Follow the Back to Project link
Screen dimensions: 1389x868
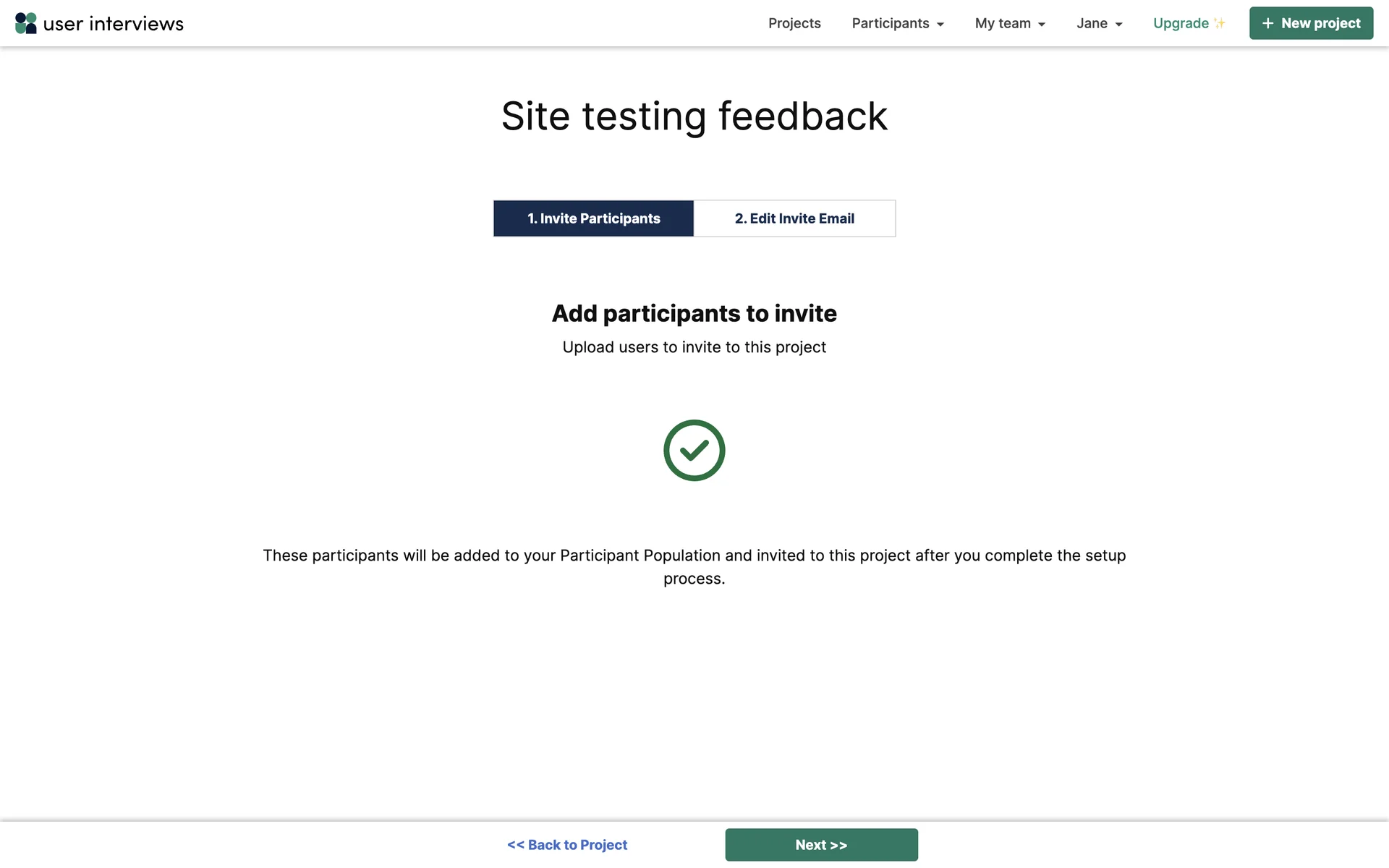(x=567, y=845)
